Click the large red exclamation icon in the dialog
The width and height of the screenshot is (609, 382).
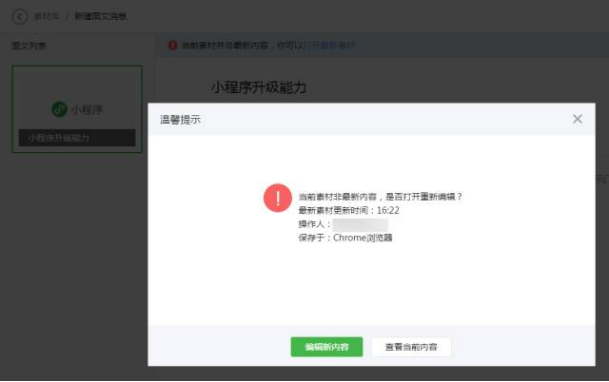[x=277, y=198]
